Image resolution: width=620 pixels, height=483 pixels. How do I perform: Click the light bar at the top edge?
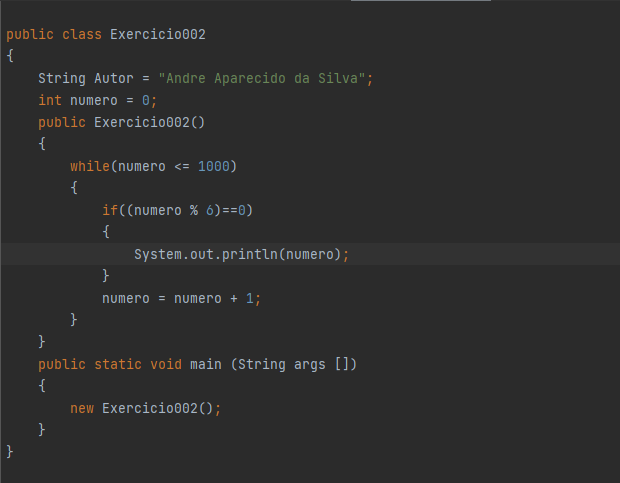pyautogui.click(x=421, y=1)
